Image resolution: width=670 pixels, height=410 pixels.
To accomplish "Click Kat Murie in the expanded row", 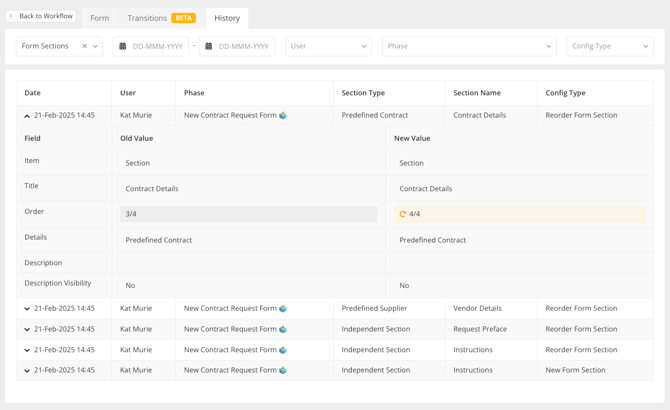I will click(x=136, y=115).
